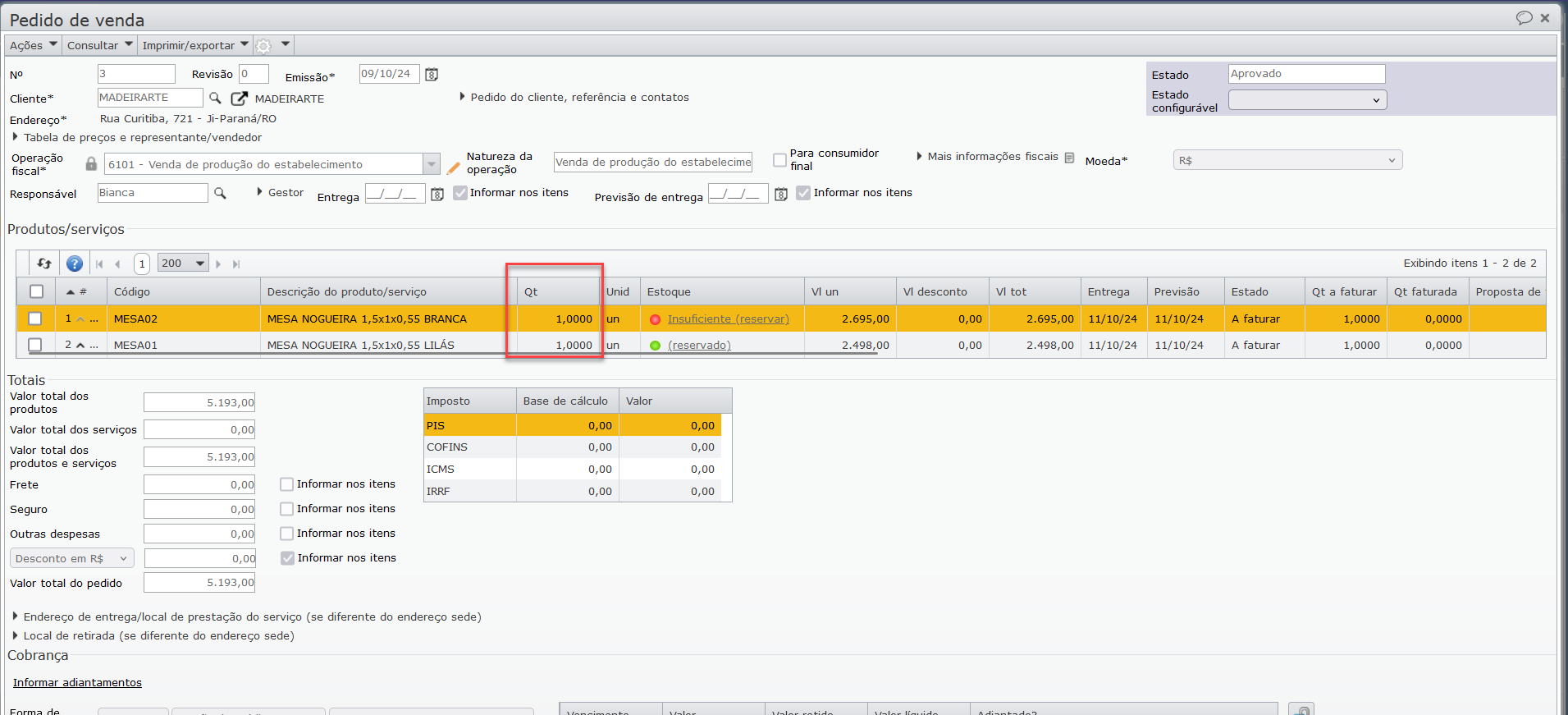The height and width of the screenshot is (715, 1568).
Task: Expand Endereço de entrega/local de prestação section
Action: (x=247, y=616)
